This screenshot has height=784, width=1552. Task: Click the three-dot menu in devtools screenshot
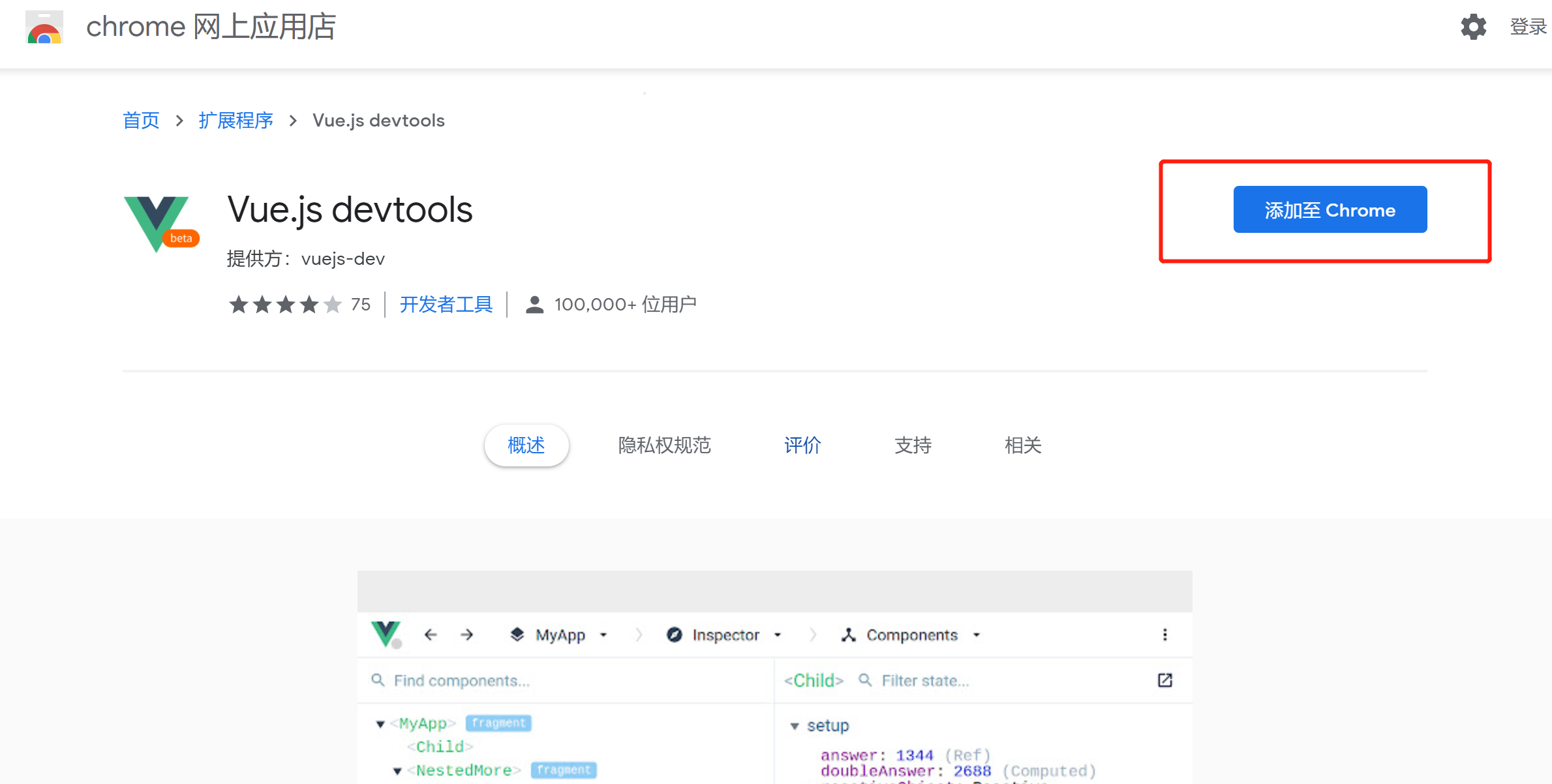pyautogui.click(x=1164, y=635)
